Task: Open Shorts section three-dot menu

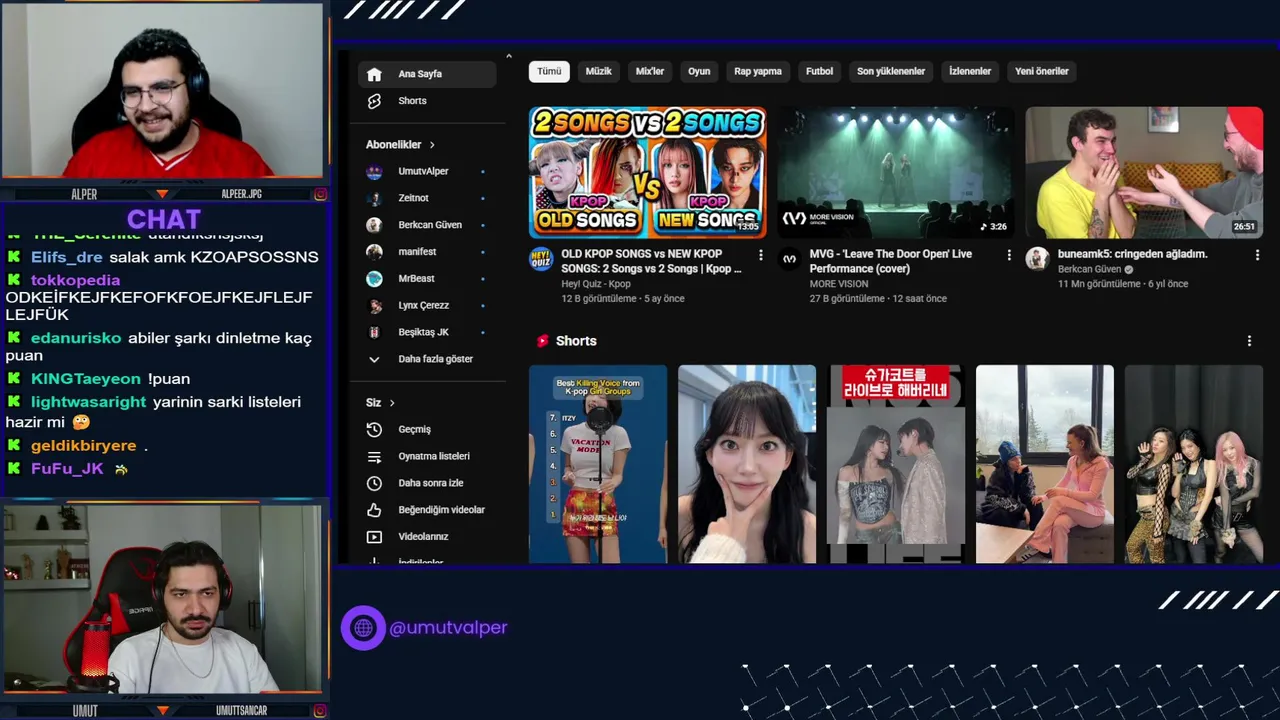Action: point(1249,341)
